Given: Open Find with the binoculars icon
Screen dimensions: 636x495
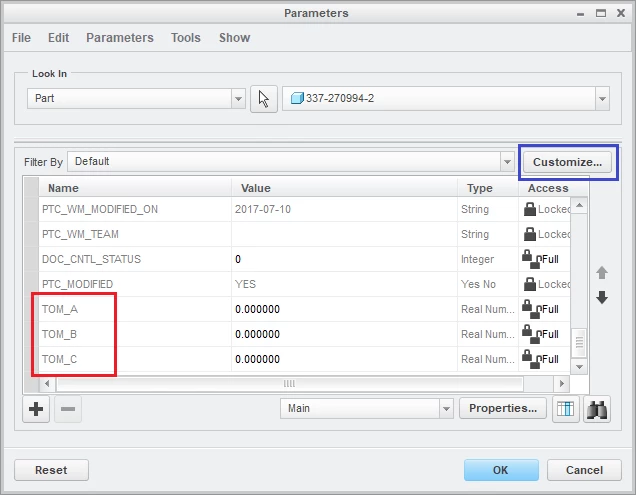Looking at the screenshot, I should [x=597, y=409].
